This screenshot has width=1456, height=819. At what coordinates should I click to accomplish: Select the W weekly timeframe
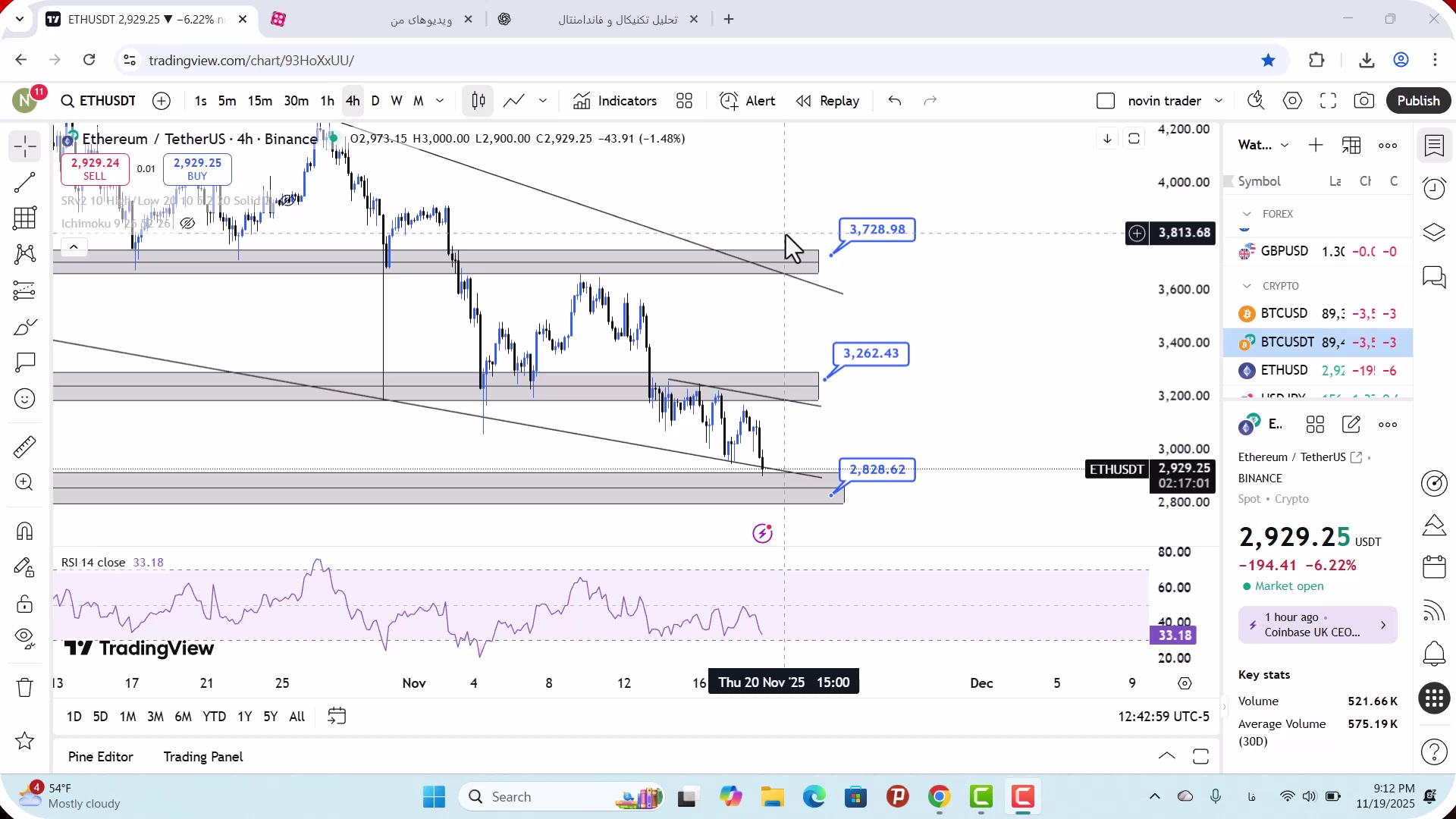[397, 101]
